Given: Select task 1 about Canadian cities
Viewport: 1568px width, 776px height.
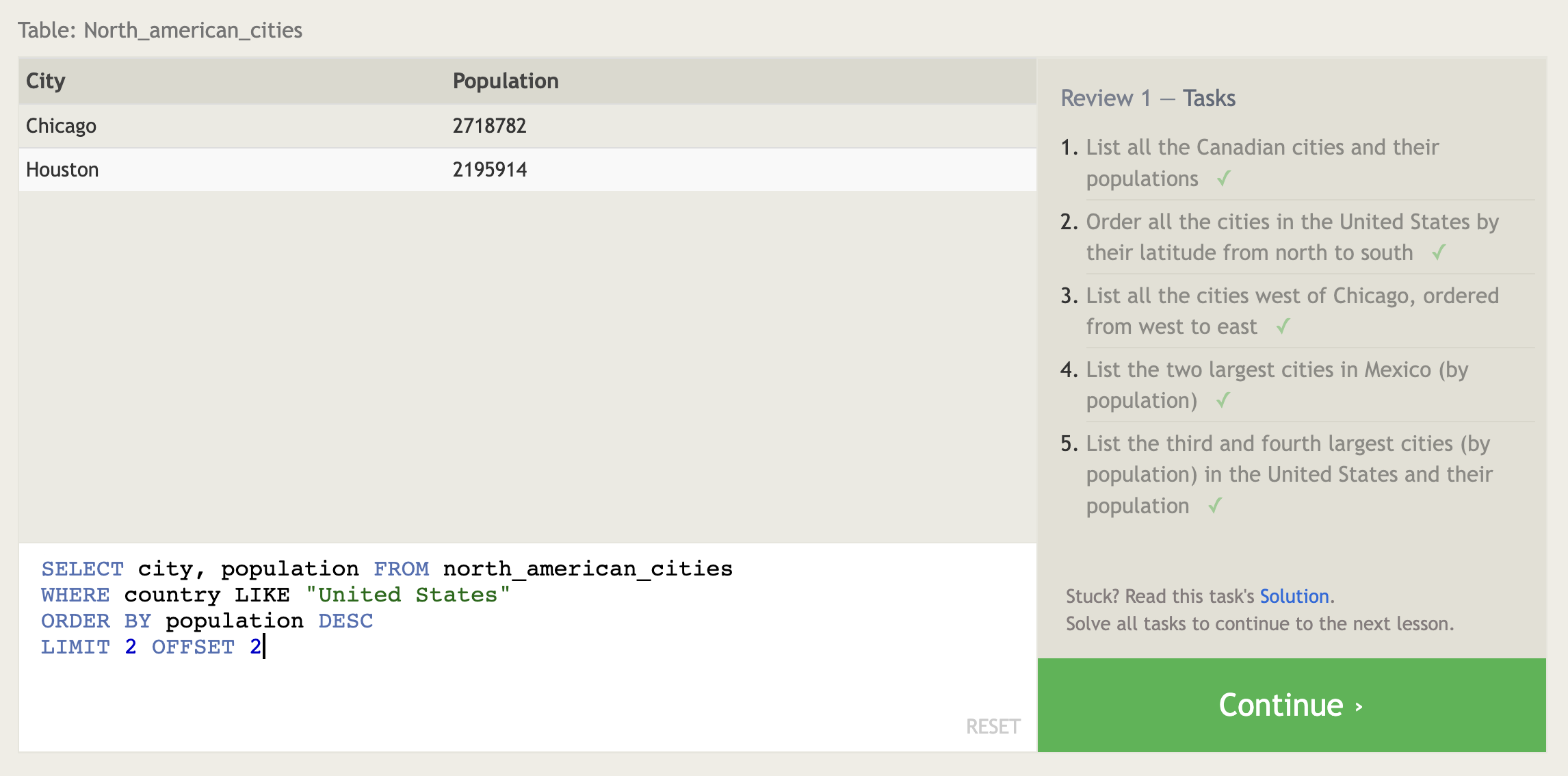Looking at the screenshot, I should [1262, 162].
